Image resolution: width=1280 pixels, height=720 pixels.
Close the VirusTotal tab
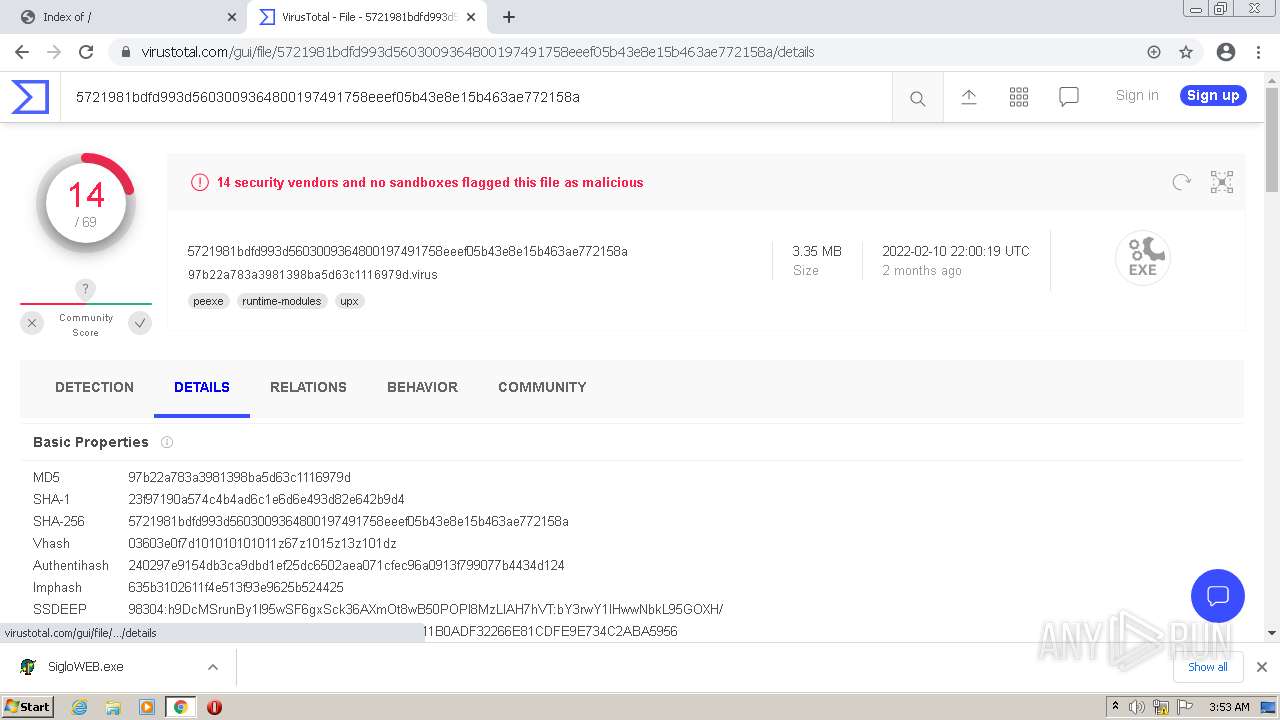tap(471, 17)
